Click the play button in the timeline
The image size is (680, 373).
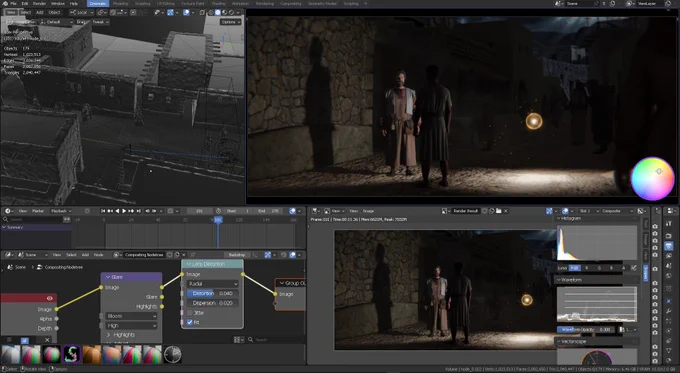pyautogui.click(x=124, y=211)
